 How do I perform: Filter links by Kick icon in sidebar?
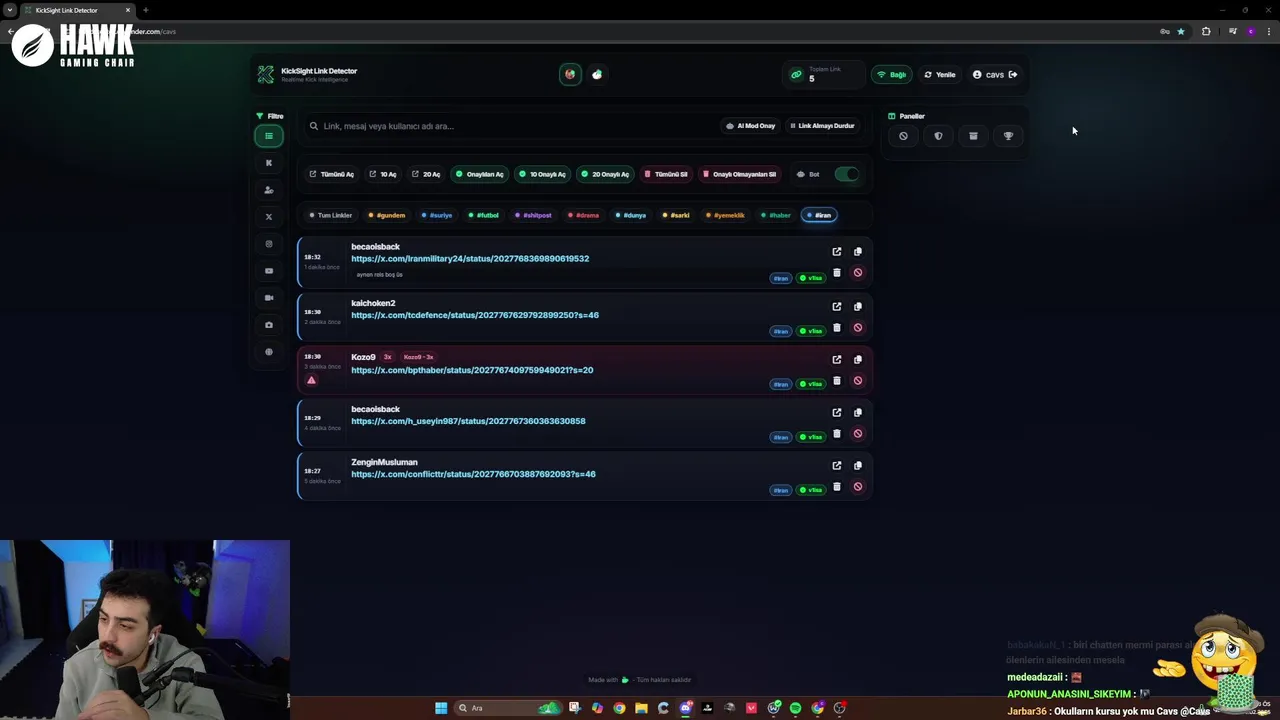[x=269, y=163]
